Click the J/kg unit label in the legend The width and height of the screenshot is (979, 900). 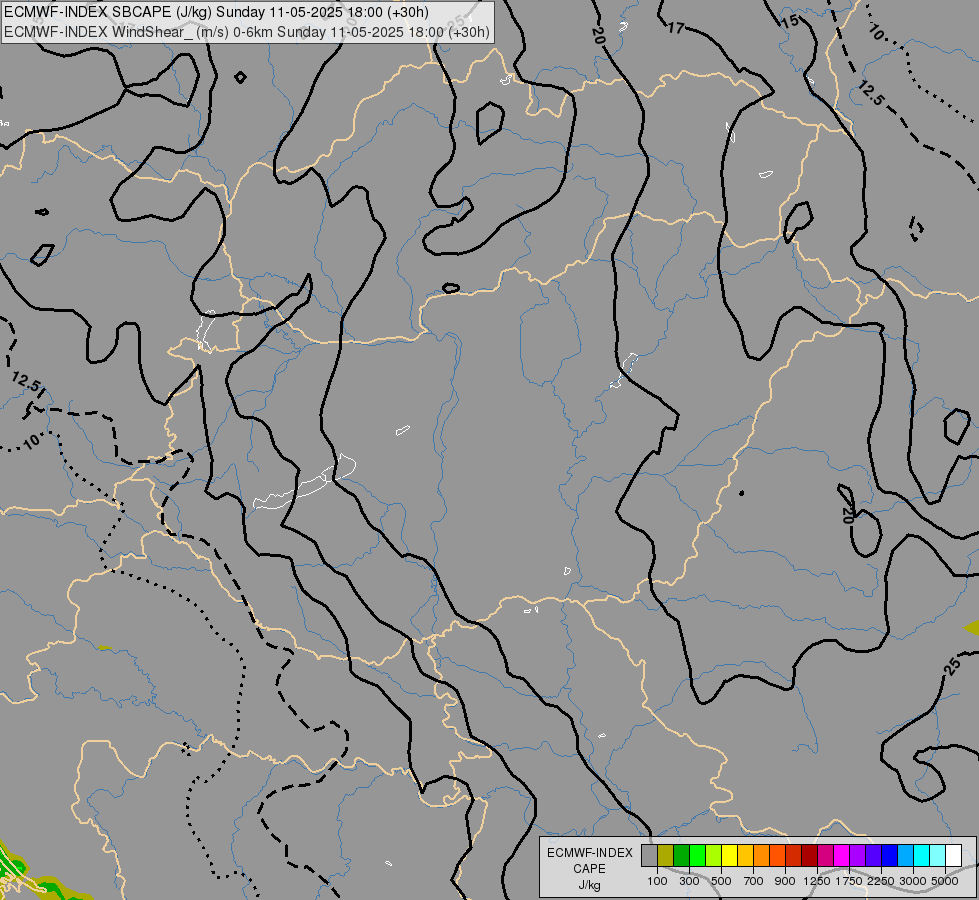(589, 885)
